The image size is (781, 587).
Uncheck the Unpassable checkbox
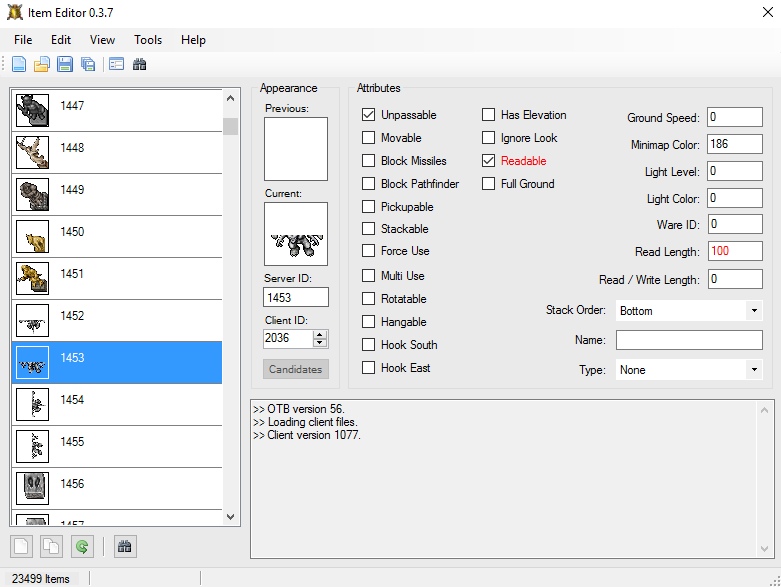pos(369,115)
